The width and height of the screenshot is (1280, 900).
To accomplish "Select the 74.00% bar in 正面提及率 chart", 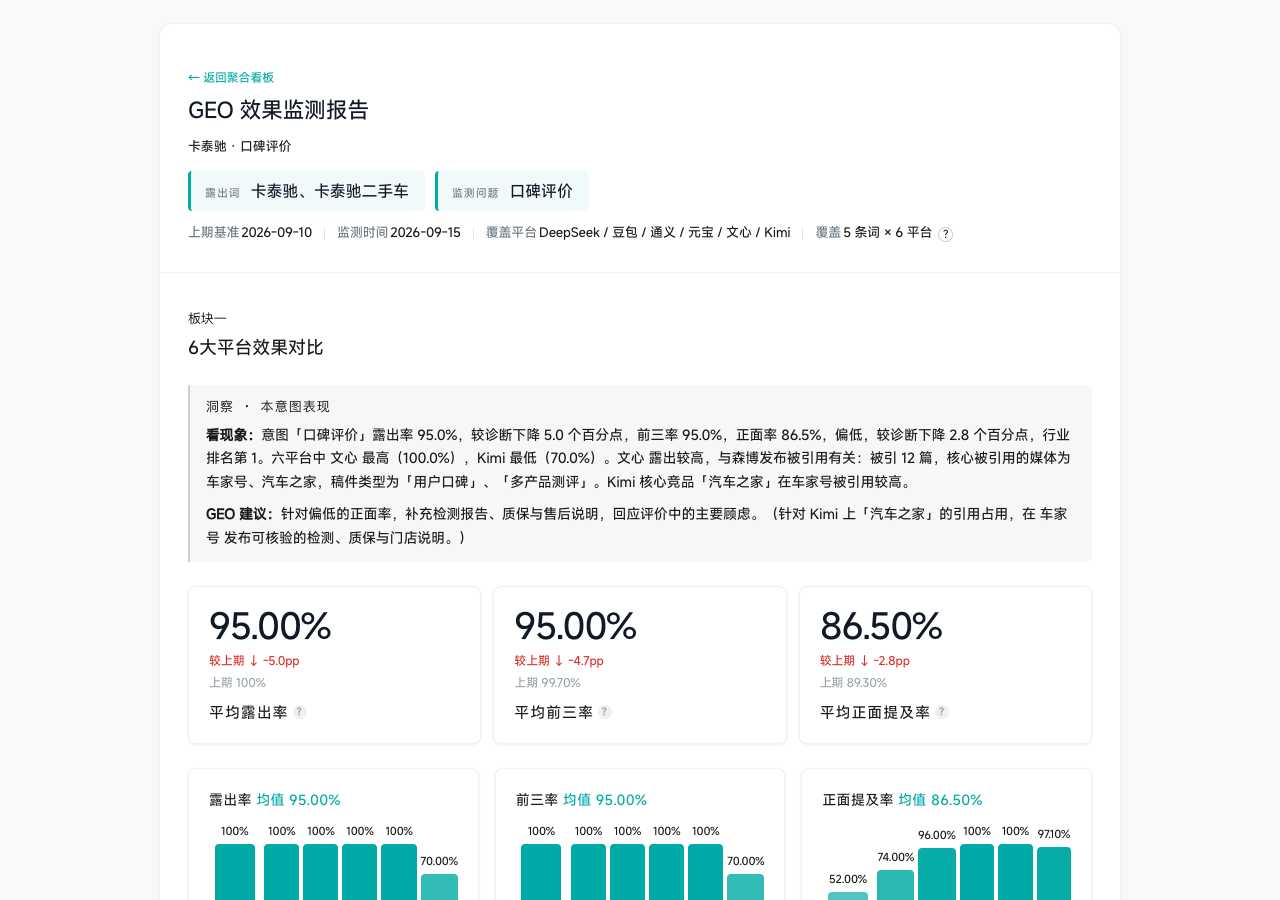I will click(895, 885).
